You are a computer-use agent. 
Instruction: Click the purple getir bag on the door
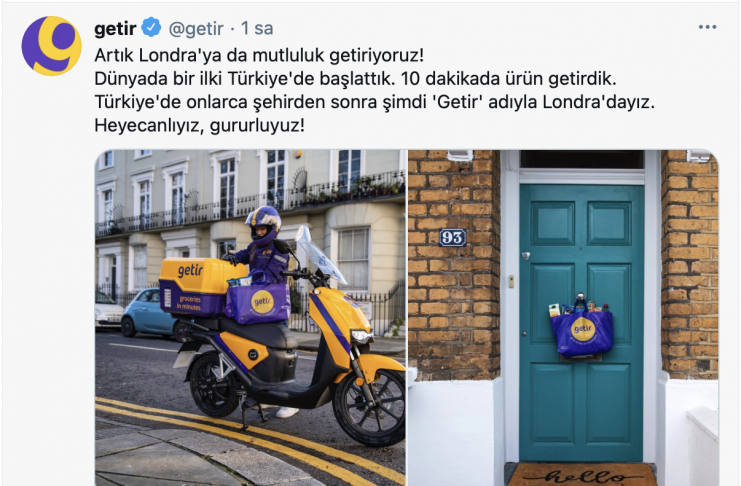tap(582, 327)
